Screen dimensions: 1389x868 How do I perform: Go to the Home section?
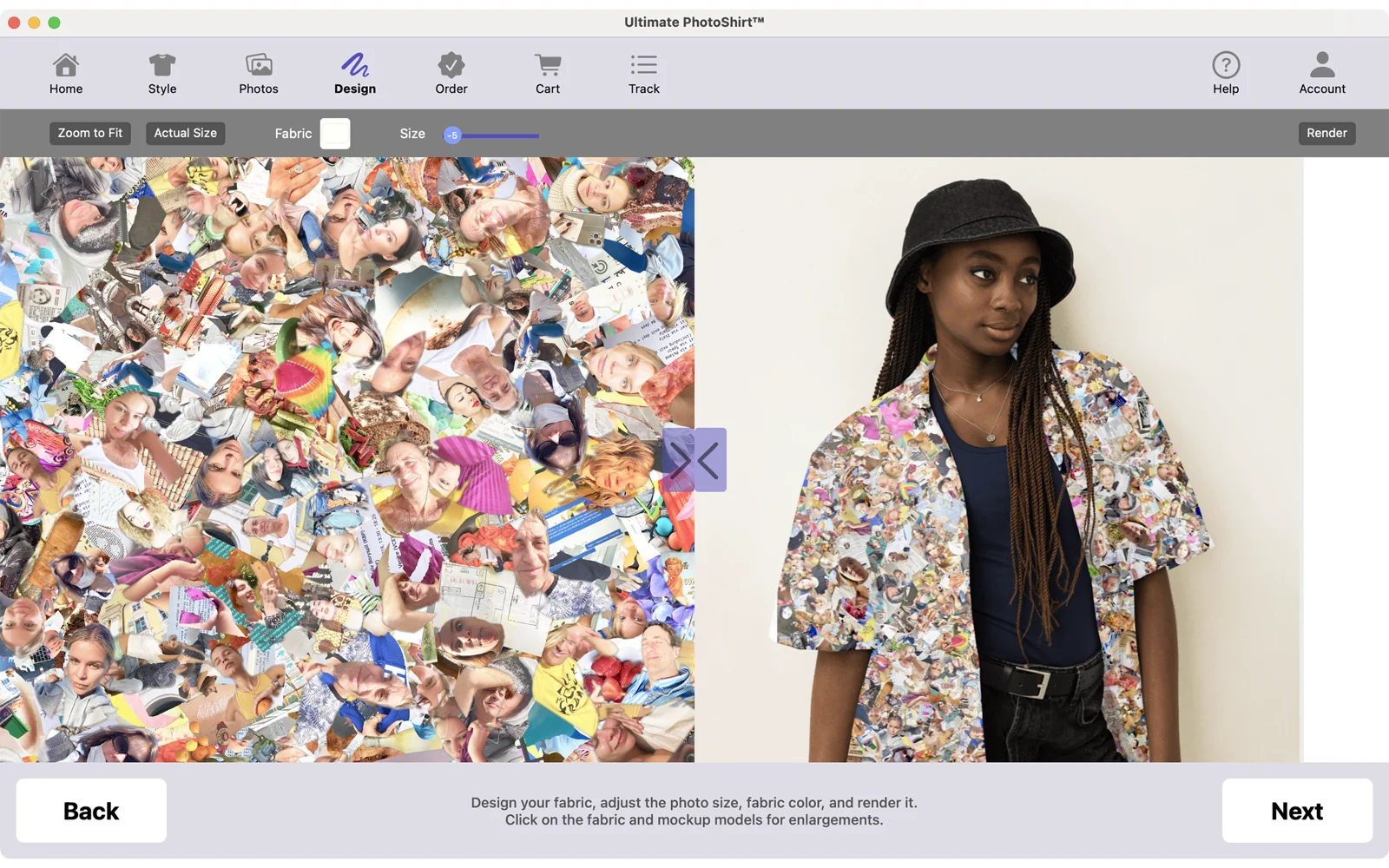(x=66, y=74)
